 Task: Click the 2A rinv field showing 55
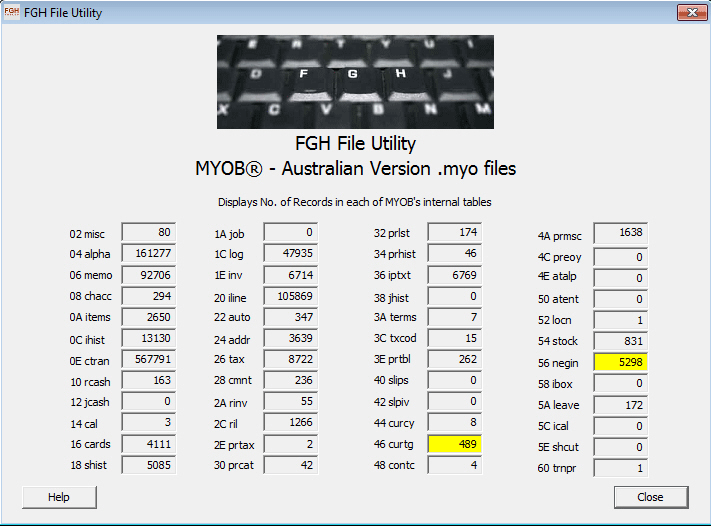(x=290, y=401)
